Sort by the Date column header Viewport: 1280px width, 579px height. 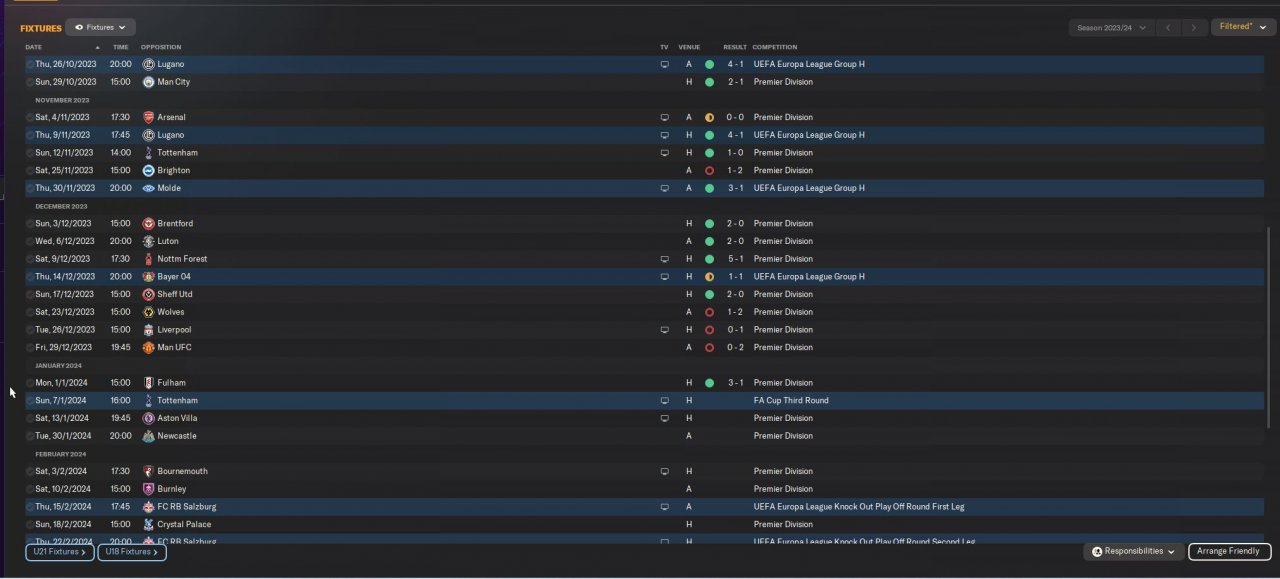[34, 47]
